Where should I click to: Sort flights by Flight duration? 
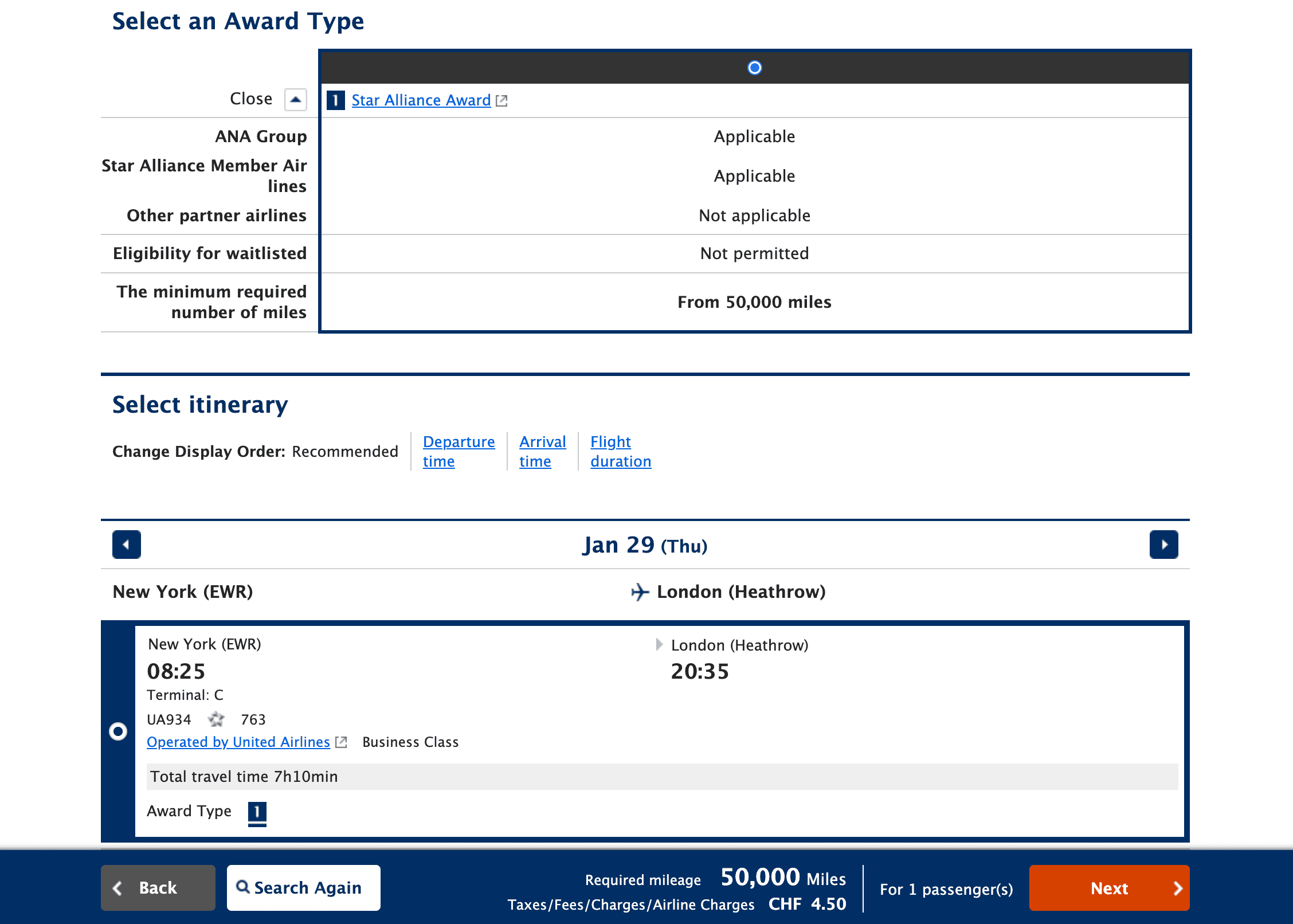pos(621,451)
